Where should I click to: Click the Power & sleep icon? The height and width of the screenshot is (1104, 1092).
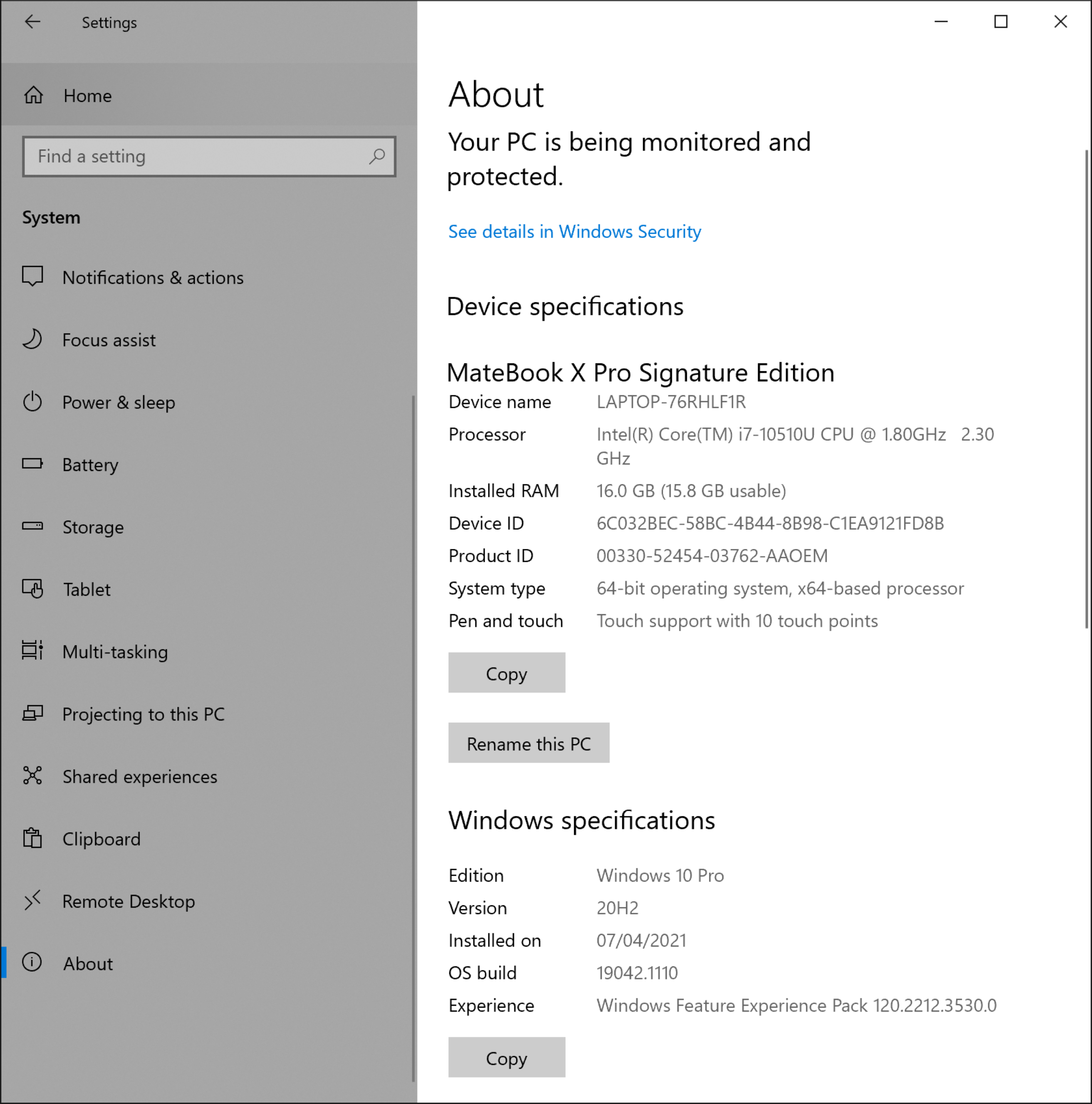(x=32, y=402)
